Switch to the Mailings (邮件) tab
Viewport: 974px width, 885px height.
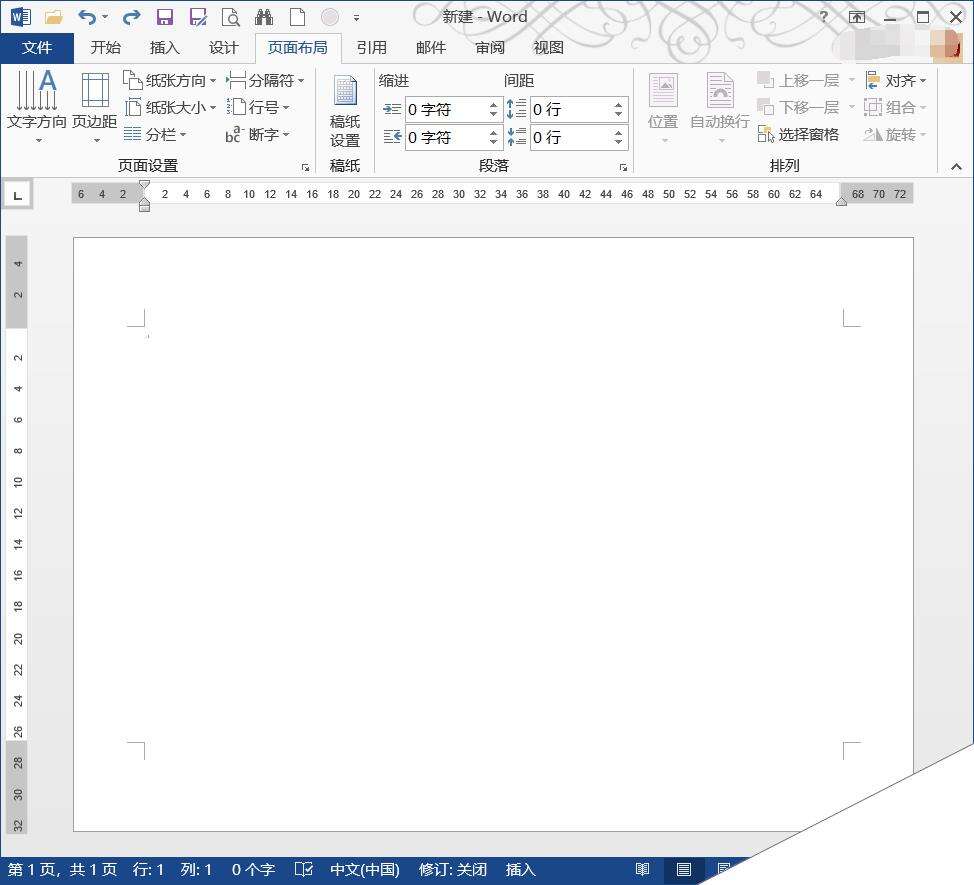pyautogui.click(x=431, y=48)
